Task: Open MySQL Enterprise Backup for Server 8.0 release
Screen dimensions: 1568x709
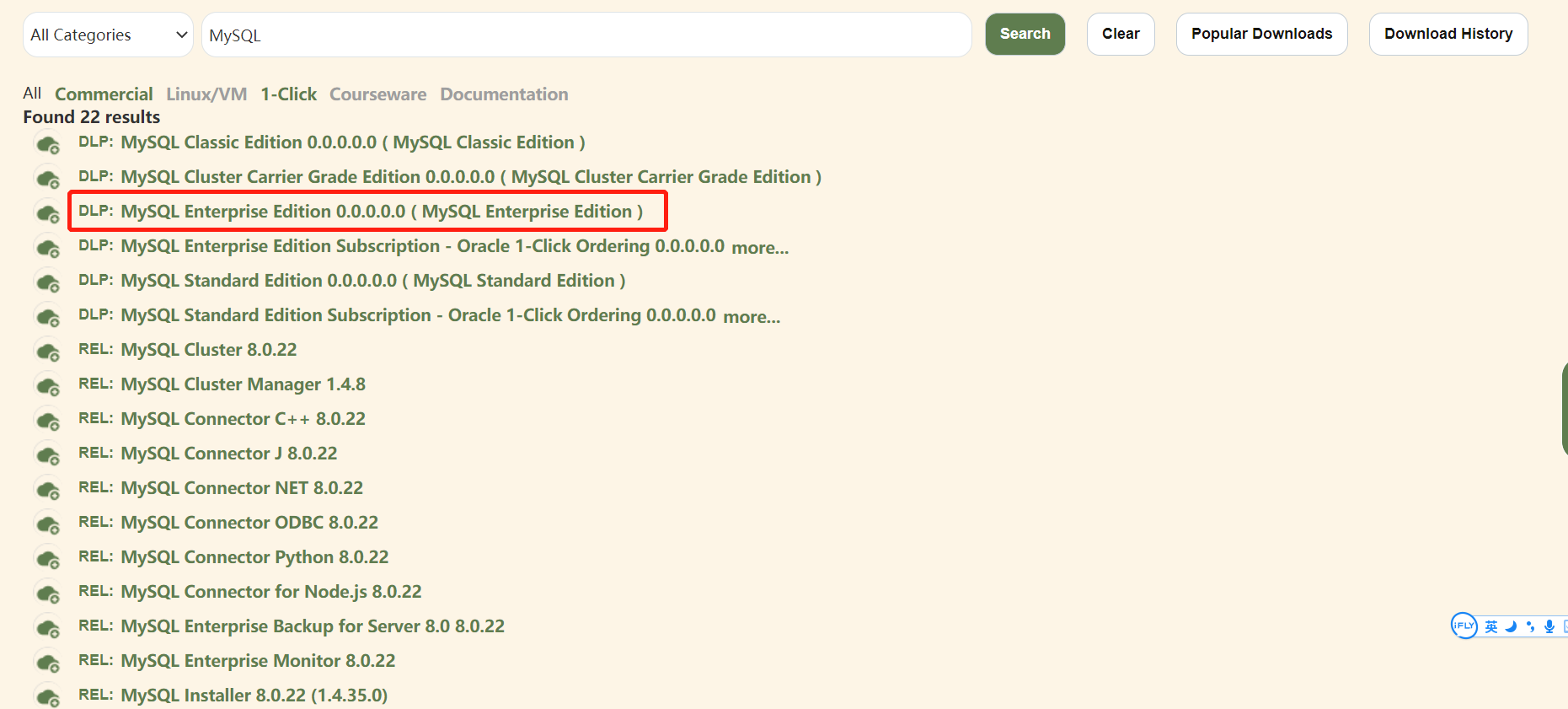Action: point(313,626)
